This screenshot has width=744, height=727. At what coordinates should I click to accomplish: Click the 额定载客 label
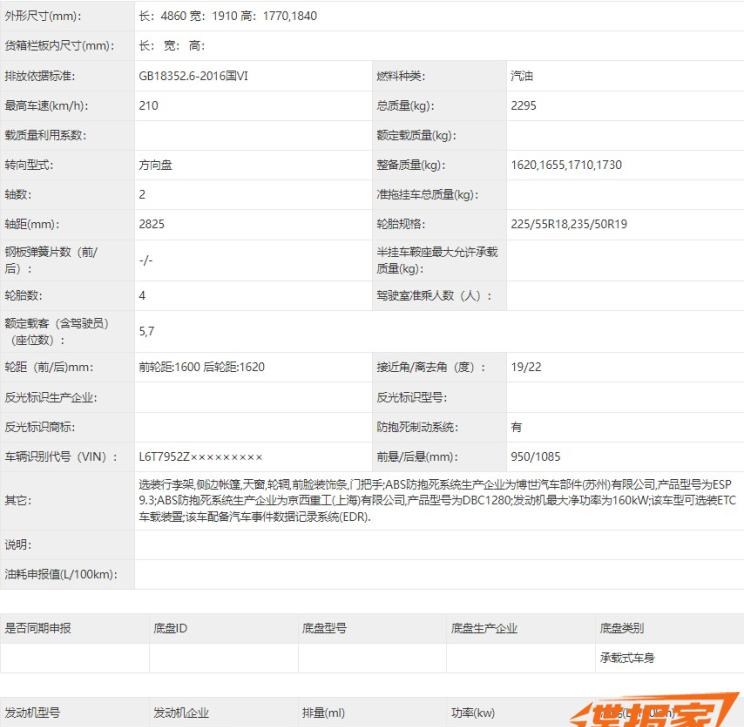tap(56, 331)
